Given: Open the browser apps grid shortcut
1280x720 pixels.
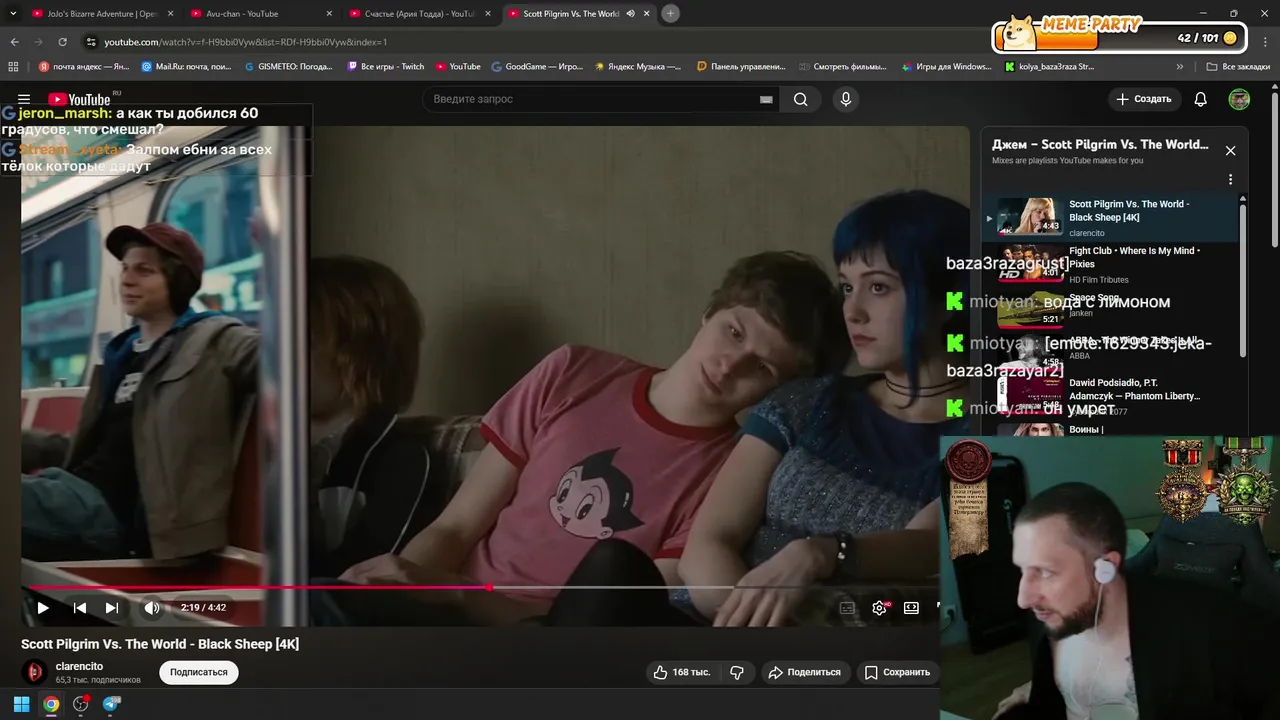Looking at the screenshot, I should [x=13, y=67].
